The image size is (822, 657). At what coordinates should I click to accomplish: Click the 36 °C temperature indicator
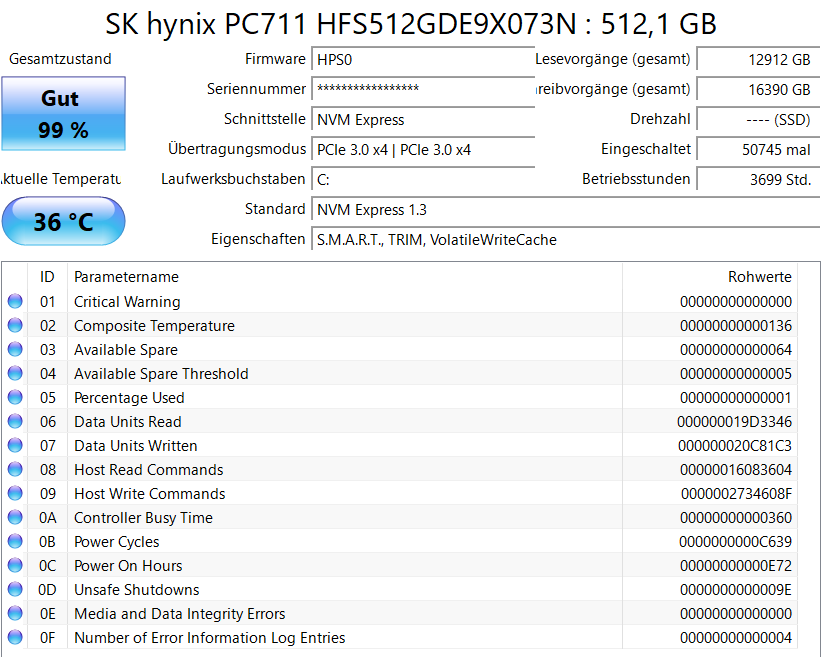coord(63,221)
